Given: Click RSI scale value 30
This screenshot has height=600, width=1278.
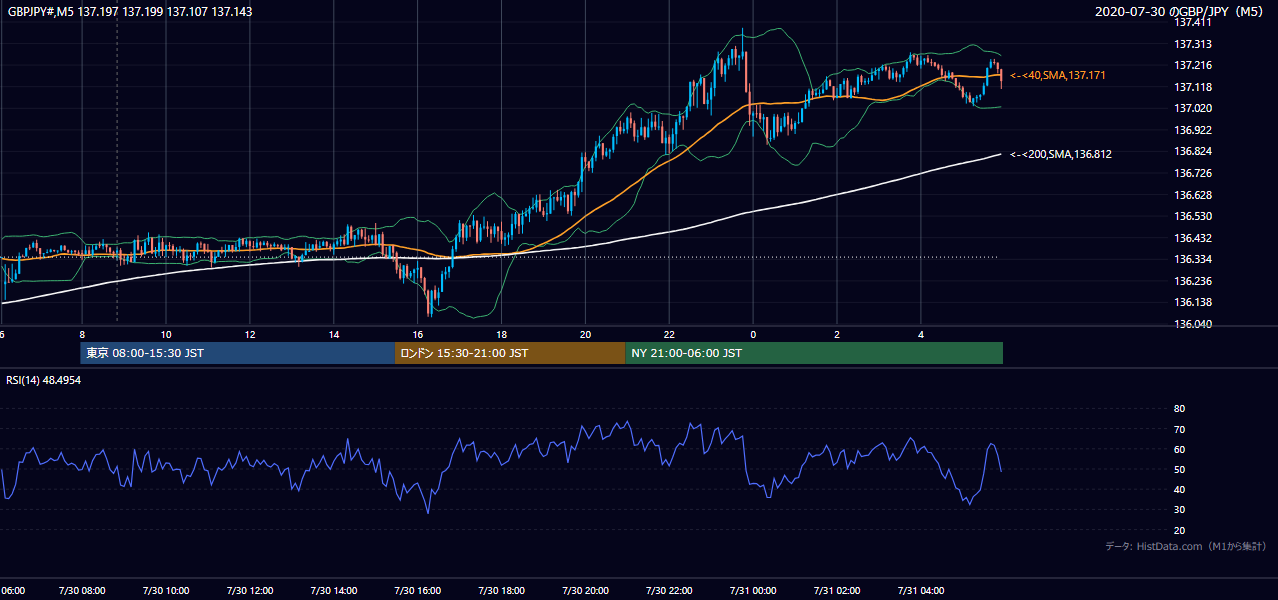Looking at the screenshot, I should click(1180, 510).
